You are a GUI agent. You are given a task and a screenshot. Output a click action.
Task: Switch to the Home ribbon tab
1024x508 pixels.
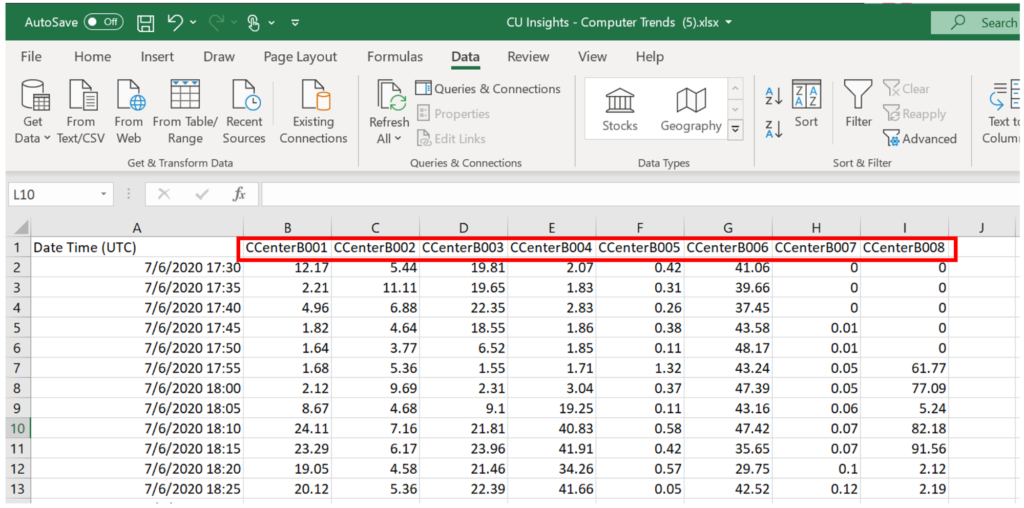click(92, 57)
